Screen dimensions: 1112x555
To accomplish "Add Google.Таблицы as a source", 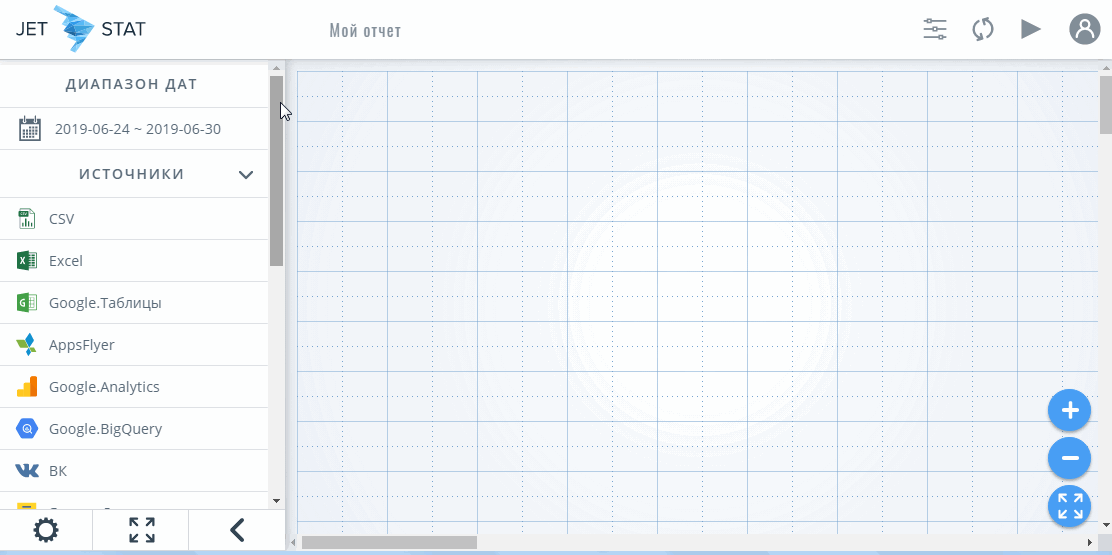I will click(105, 303).
